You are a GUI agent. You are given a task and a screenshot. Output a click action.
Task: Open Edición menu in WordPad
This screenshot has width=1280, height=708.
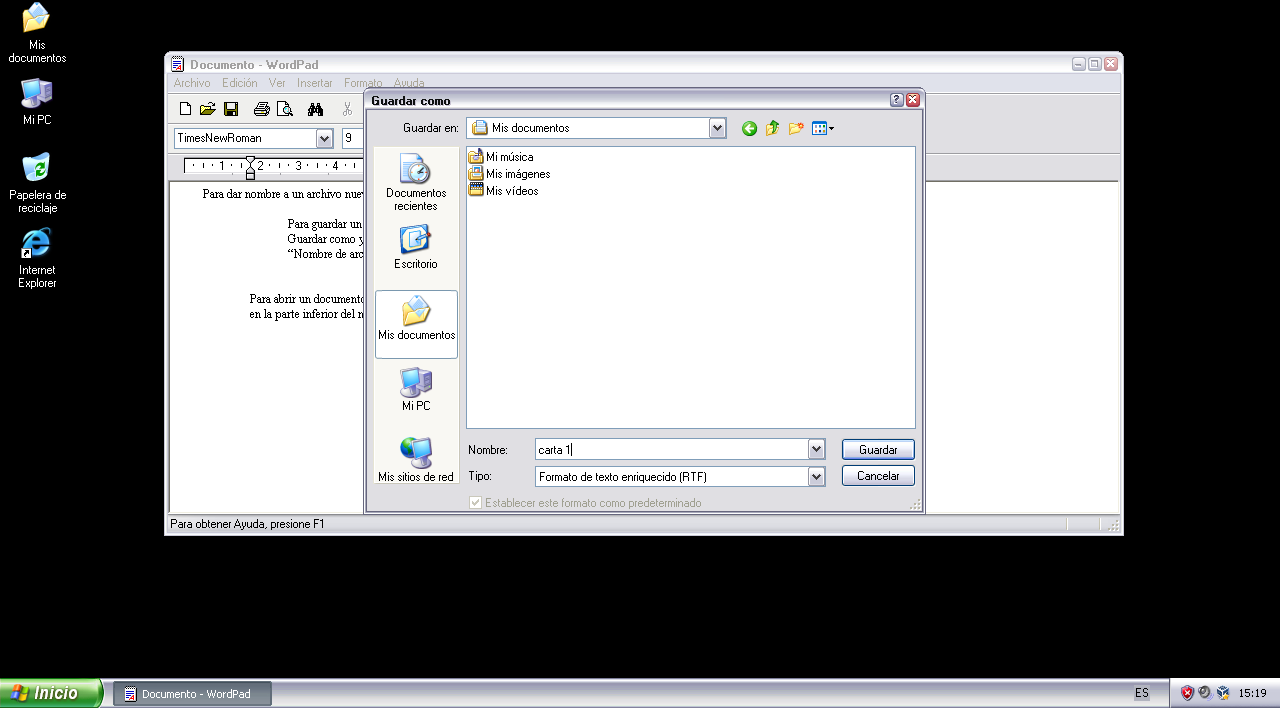tap(240, 83)
